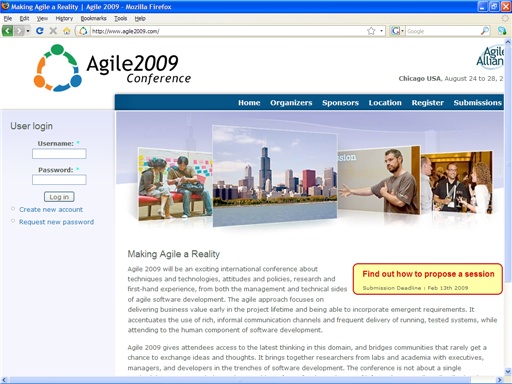The image size is (512, 384).
Task: Open the Bookmarks menu
Action: [x=93, y=18]
